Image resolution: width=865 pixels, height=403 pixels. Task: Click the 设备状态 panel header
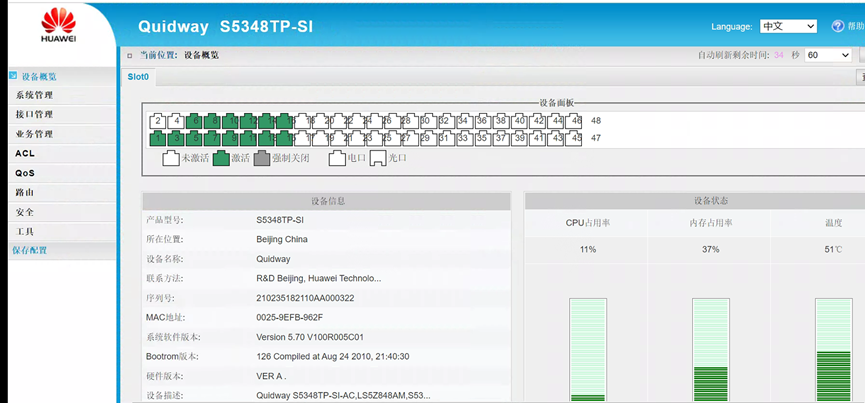click(x=695, y=201)
